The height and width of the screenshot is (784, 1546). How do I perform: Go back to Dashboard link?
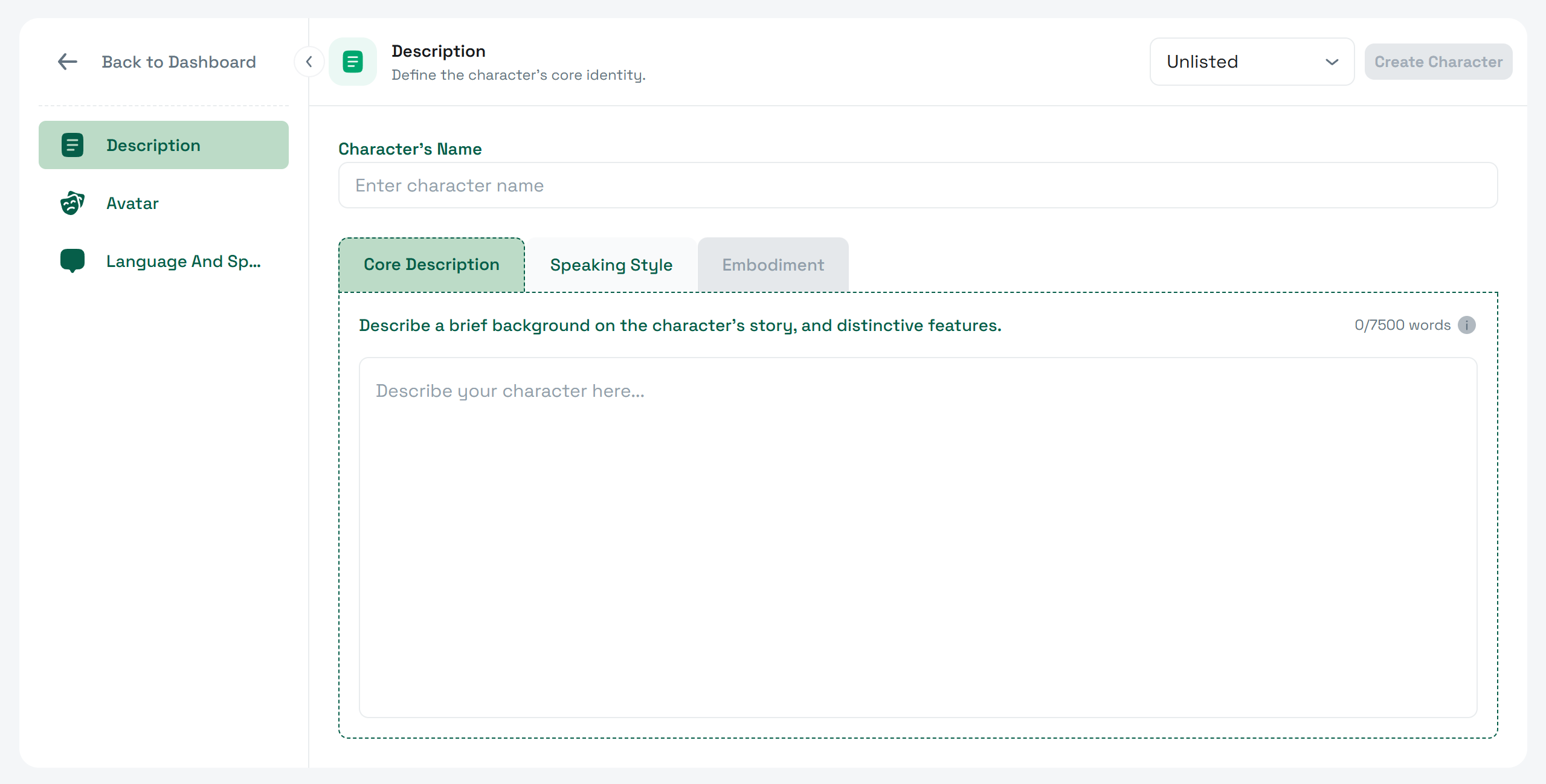[x=179, y=62]
